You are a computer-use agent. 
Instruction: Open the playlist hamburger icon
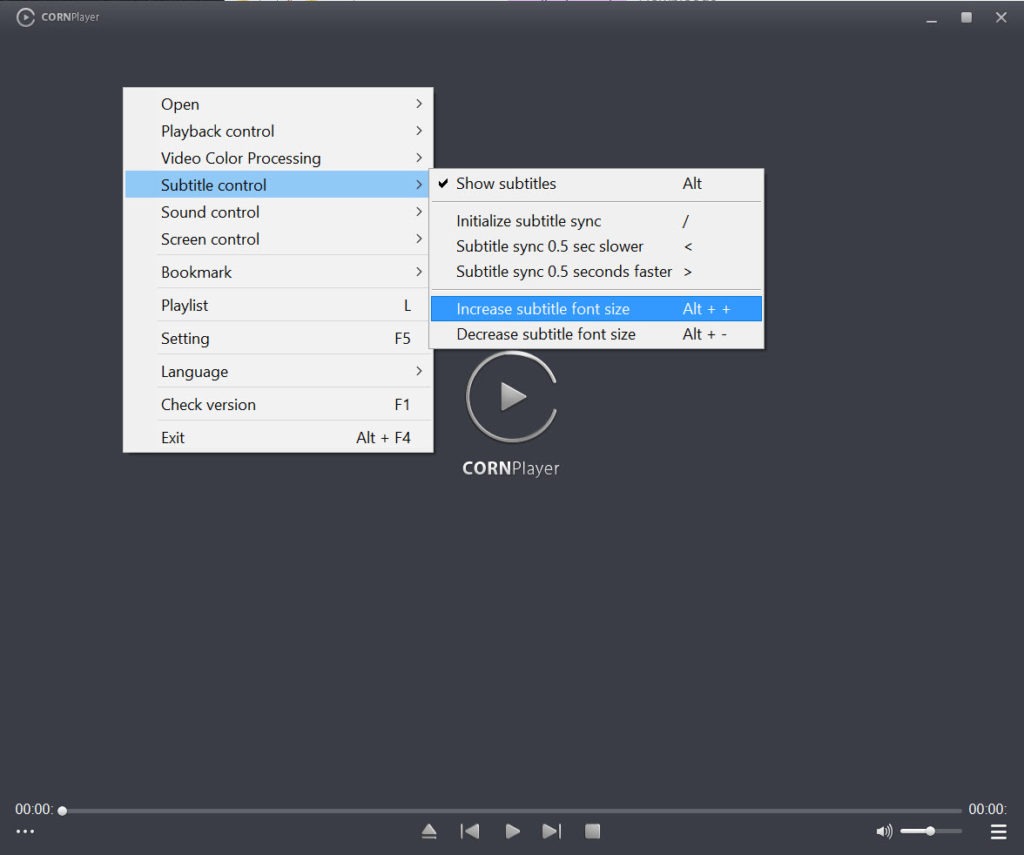coord(998,831)
